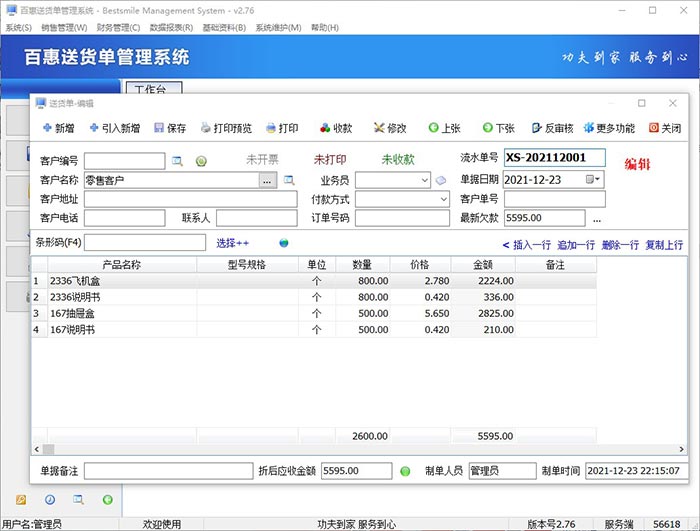Open the 系统维护(M) menu
Viewport: 700px width, 531px height.
click(278, 28)
